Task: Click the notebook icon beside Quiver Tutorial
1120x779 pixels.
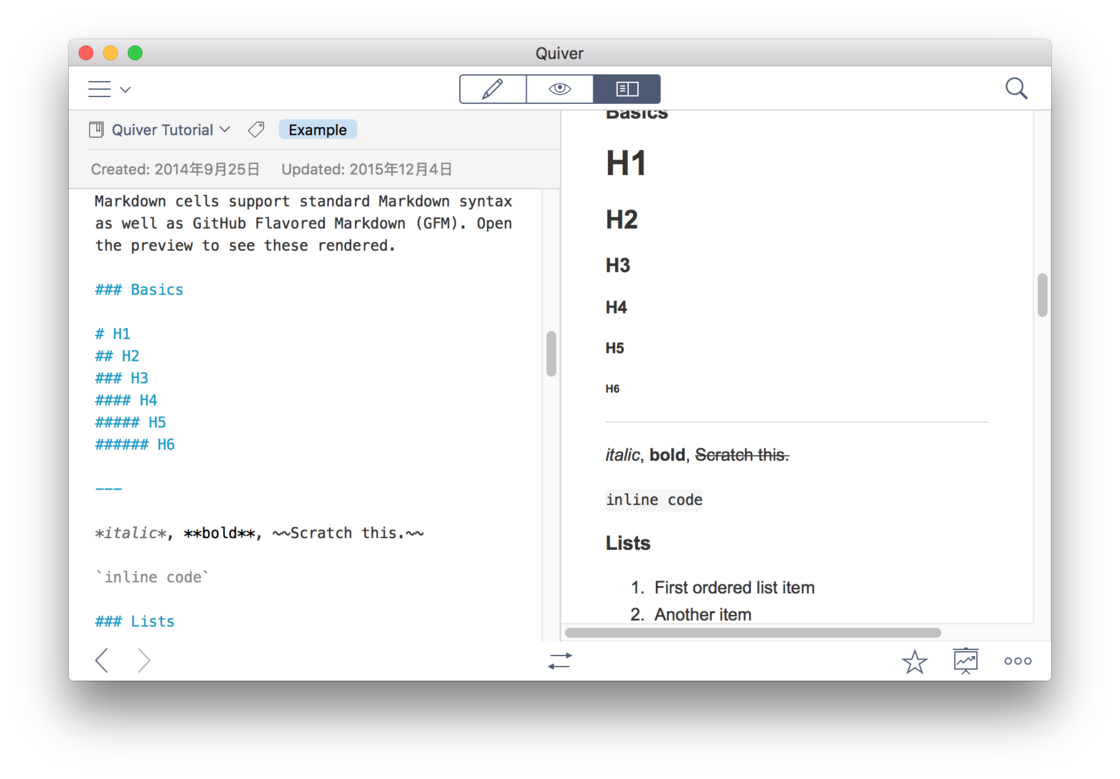Action: [96, 130]
